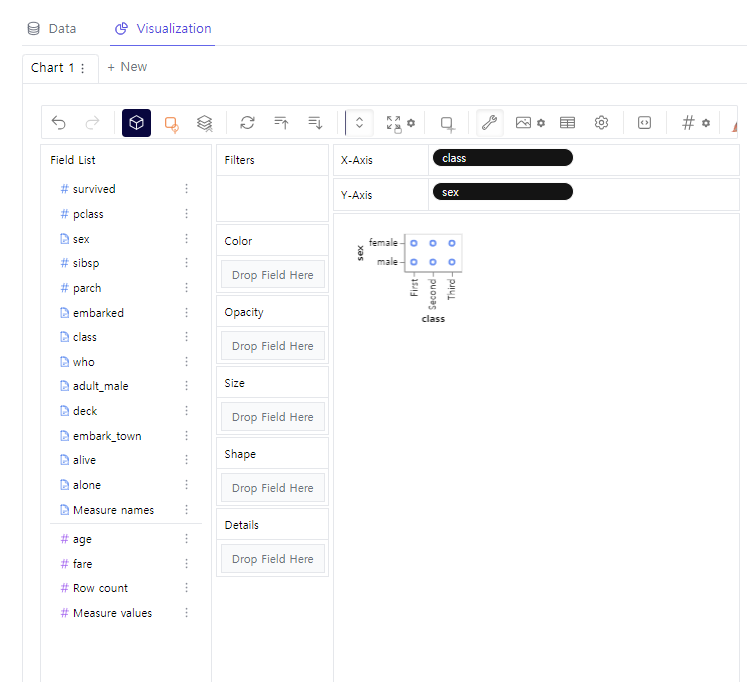This screenshot has height=682, width=747.
Task: Open options menu for fare field
Action: coord(187,563)
